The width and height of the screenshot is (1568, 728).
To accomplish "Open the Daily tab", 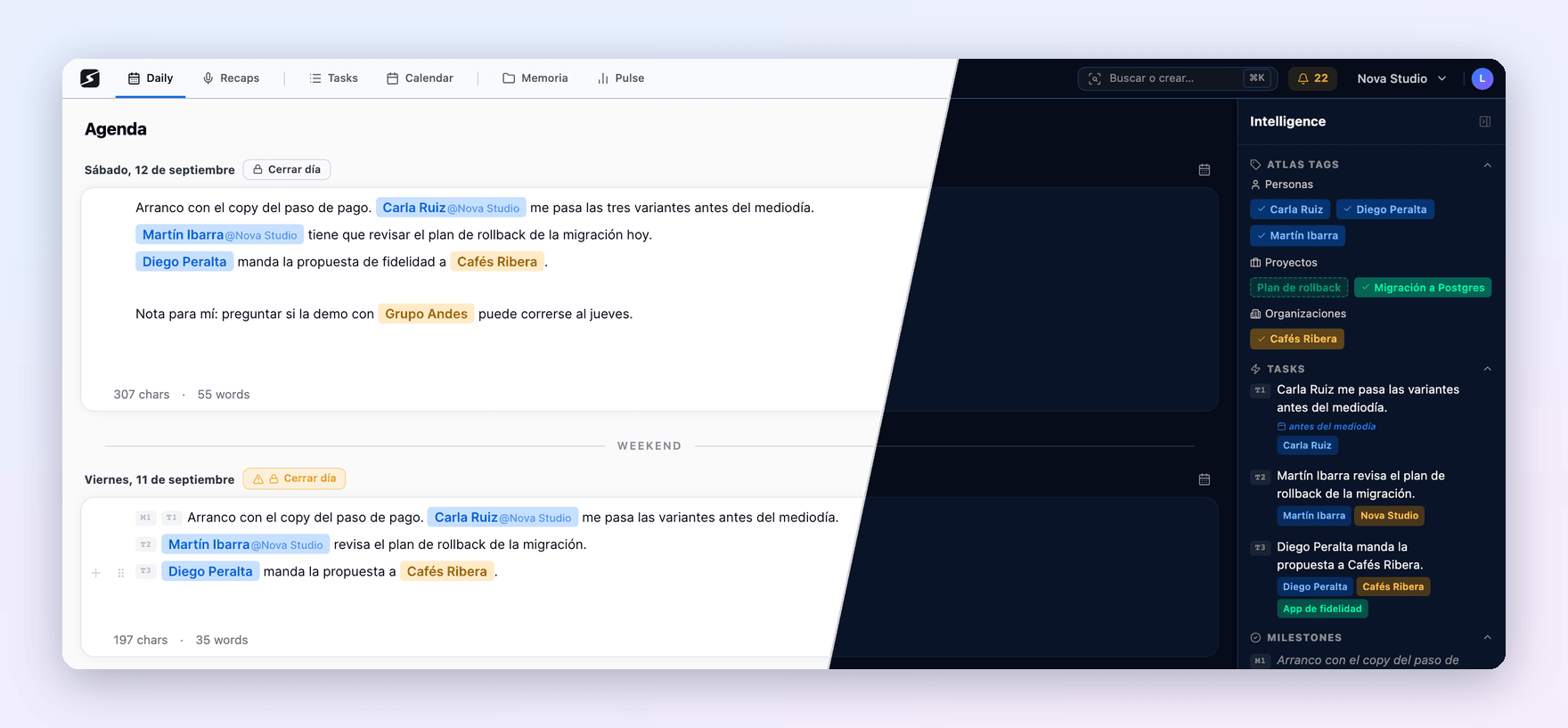I will [x=151, y=78].
